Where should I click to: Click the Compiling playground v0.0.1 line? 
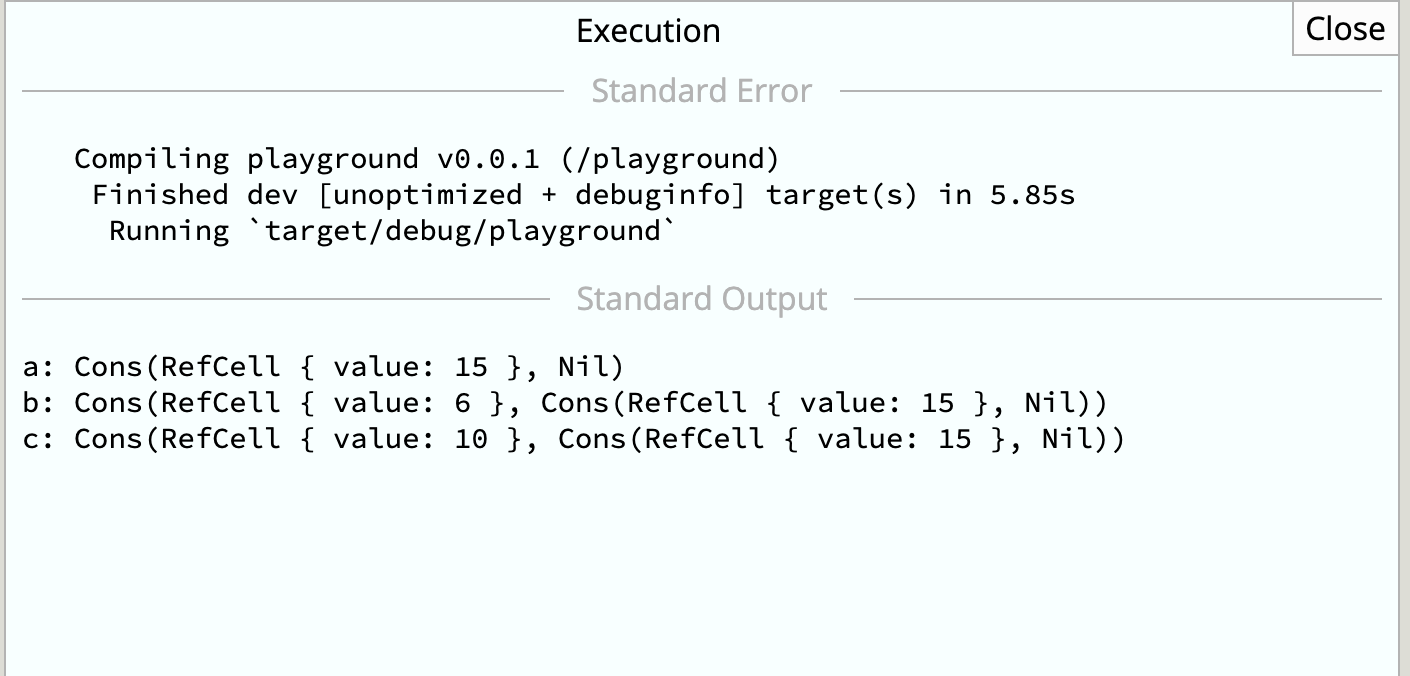(426, 159)
